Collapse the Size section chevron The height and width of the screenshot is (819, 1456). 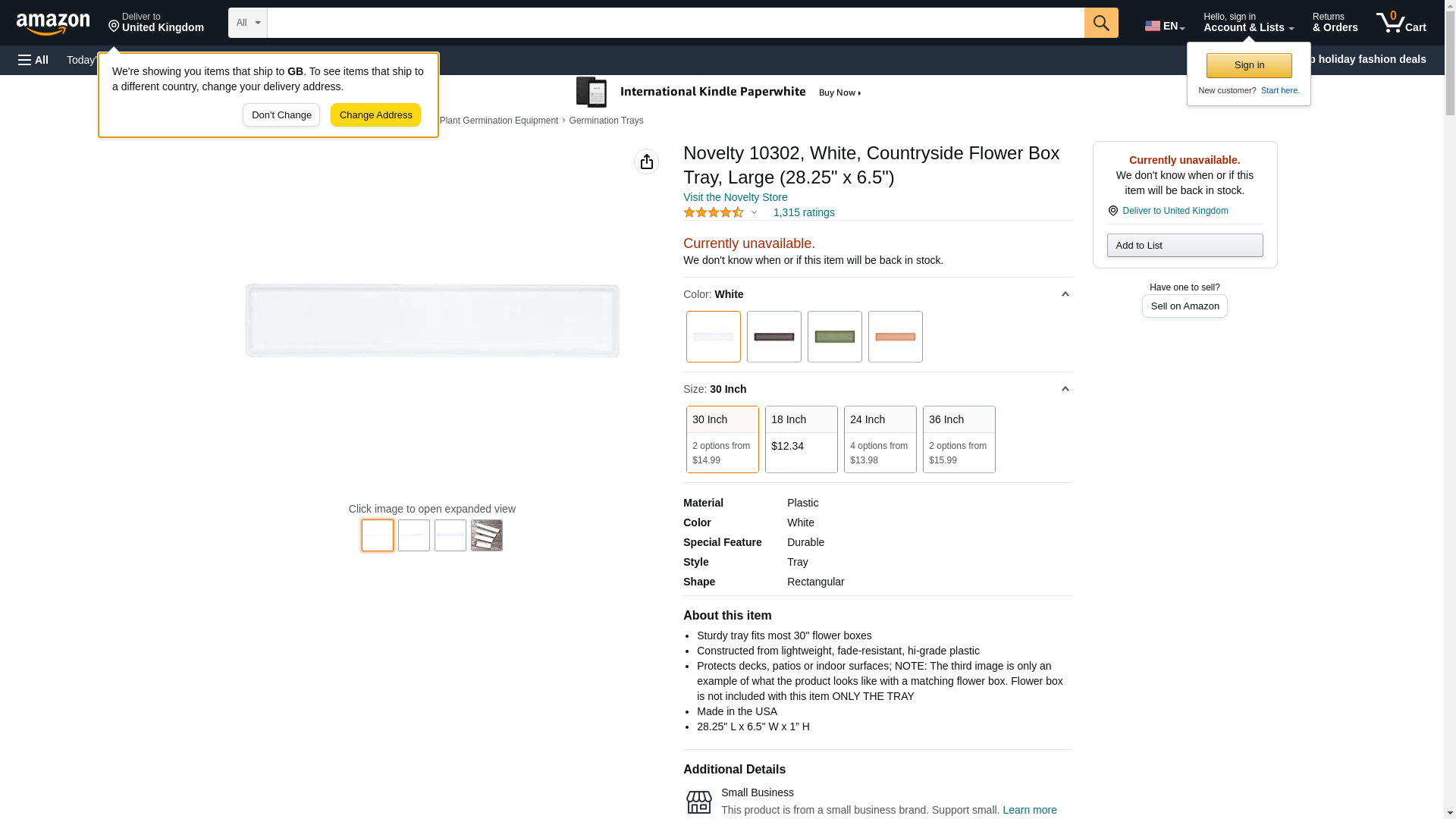coord(1065,389)
